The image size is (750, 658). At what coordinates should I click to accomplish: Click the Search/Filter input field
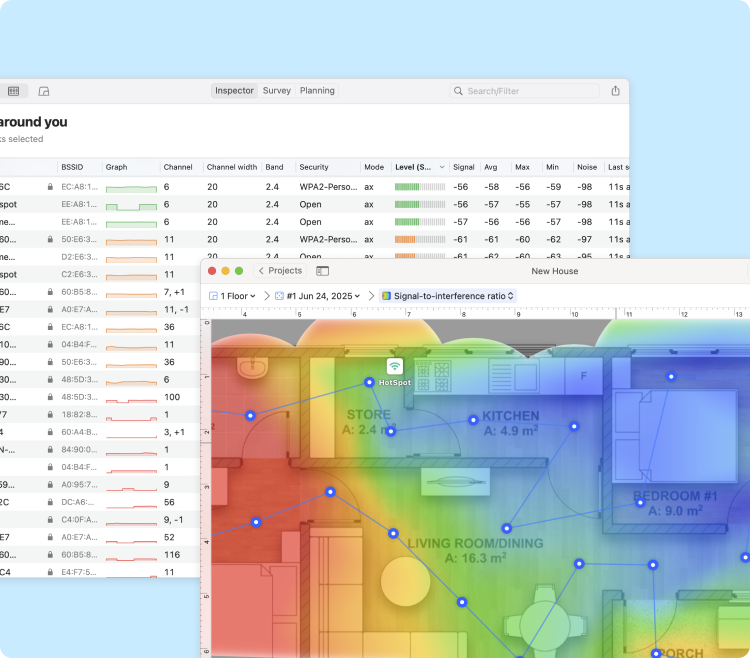524,91
